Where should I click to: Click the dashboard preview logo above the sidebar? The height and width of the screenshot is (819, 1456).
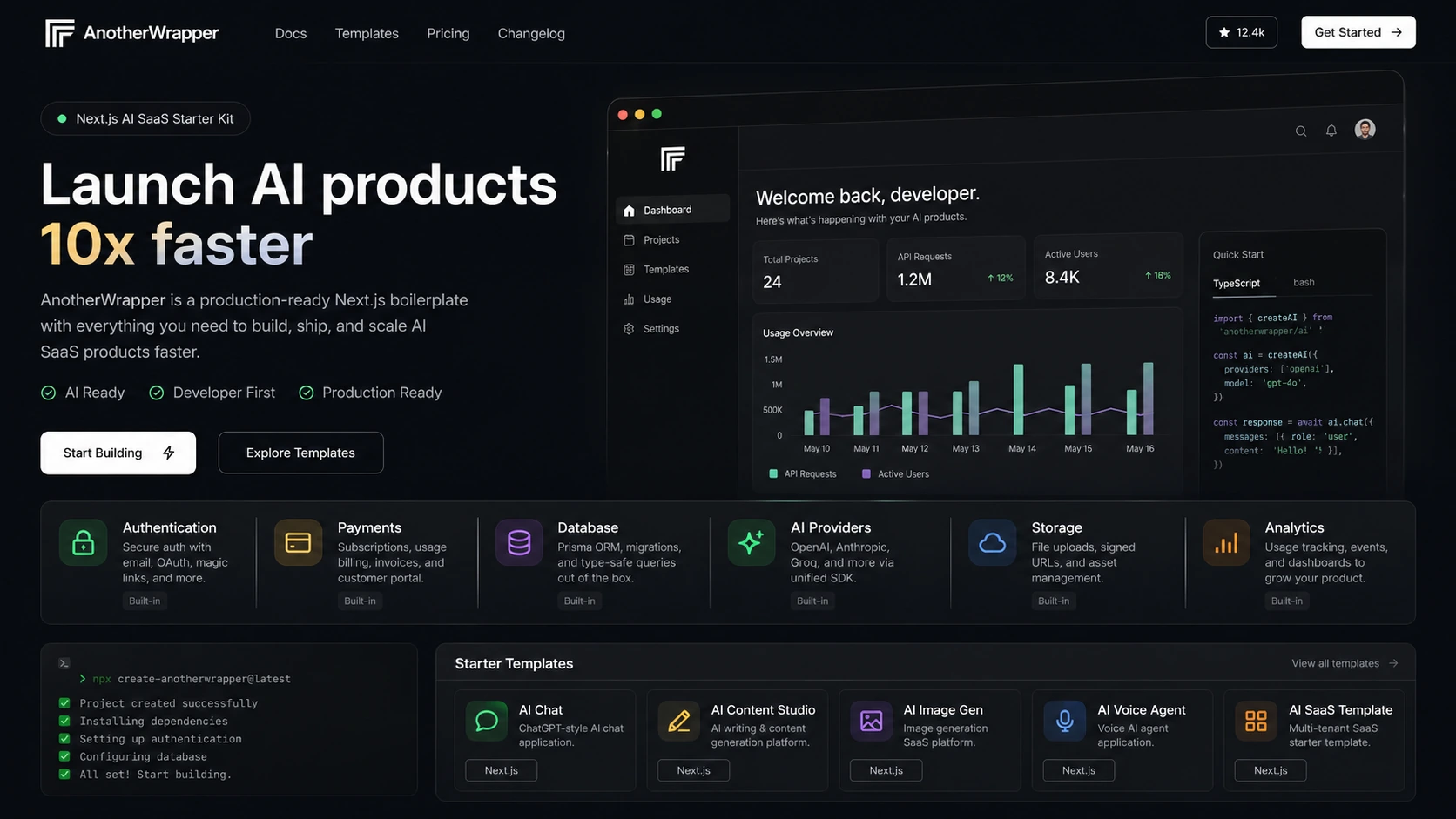click(672, 159)
